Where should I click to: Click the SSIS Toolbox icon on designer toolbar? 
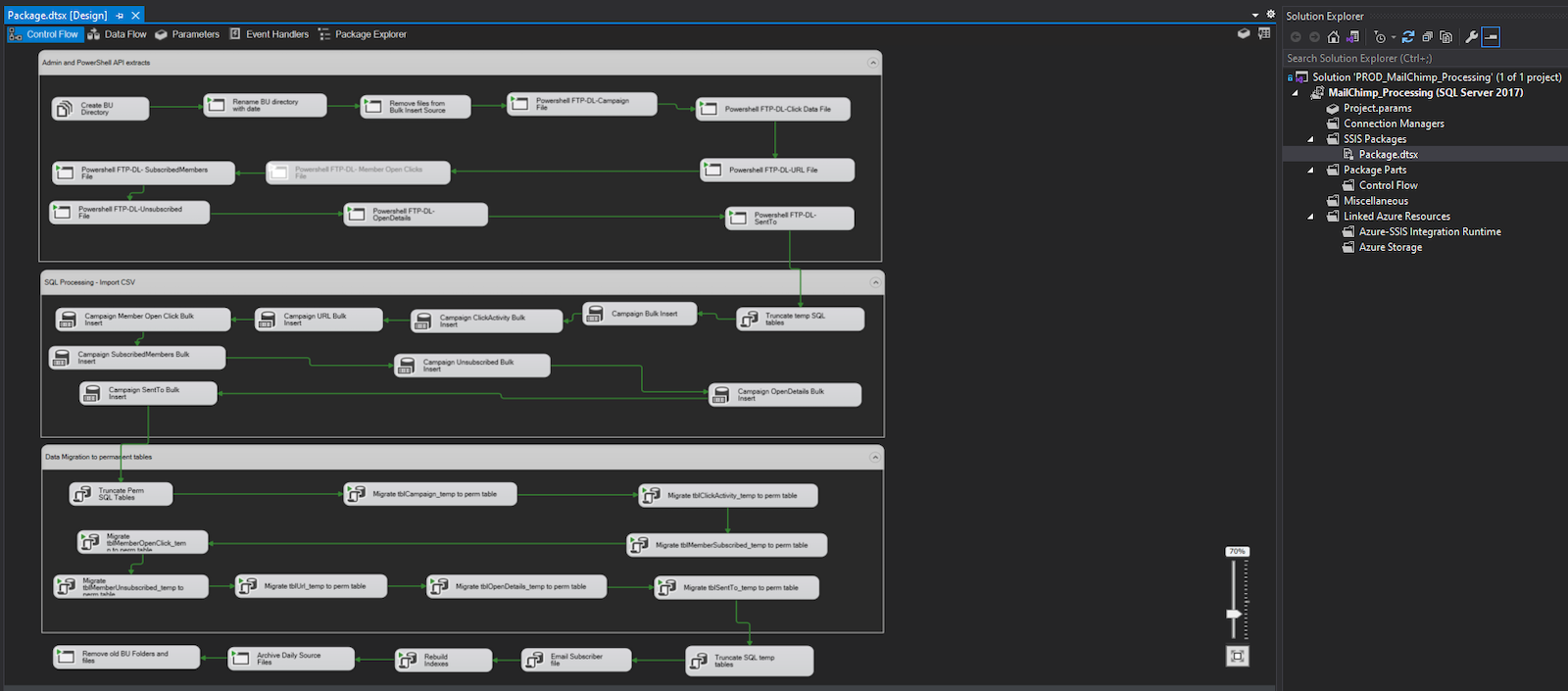pyautogui.click(x=1244, y=33)
